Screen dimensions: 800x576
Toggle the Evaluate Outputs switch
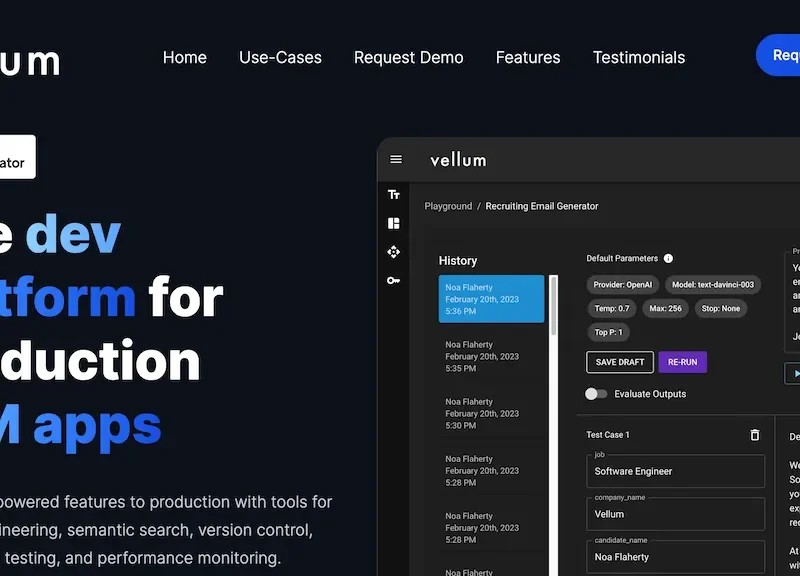tap(596, 394)
